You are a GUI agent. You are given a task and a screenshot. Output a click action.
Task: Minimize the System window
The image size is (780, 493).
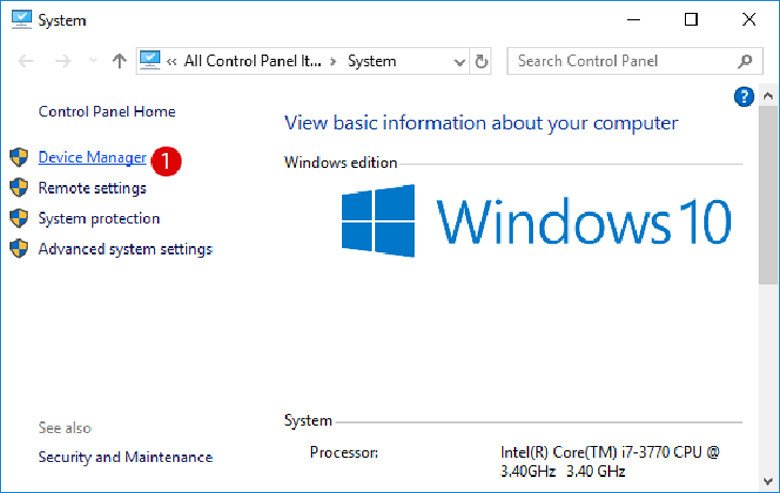[634, 20]
